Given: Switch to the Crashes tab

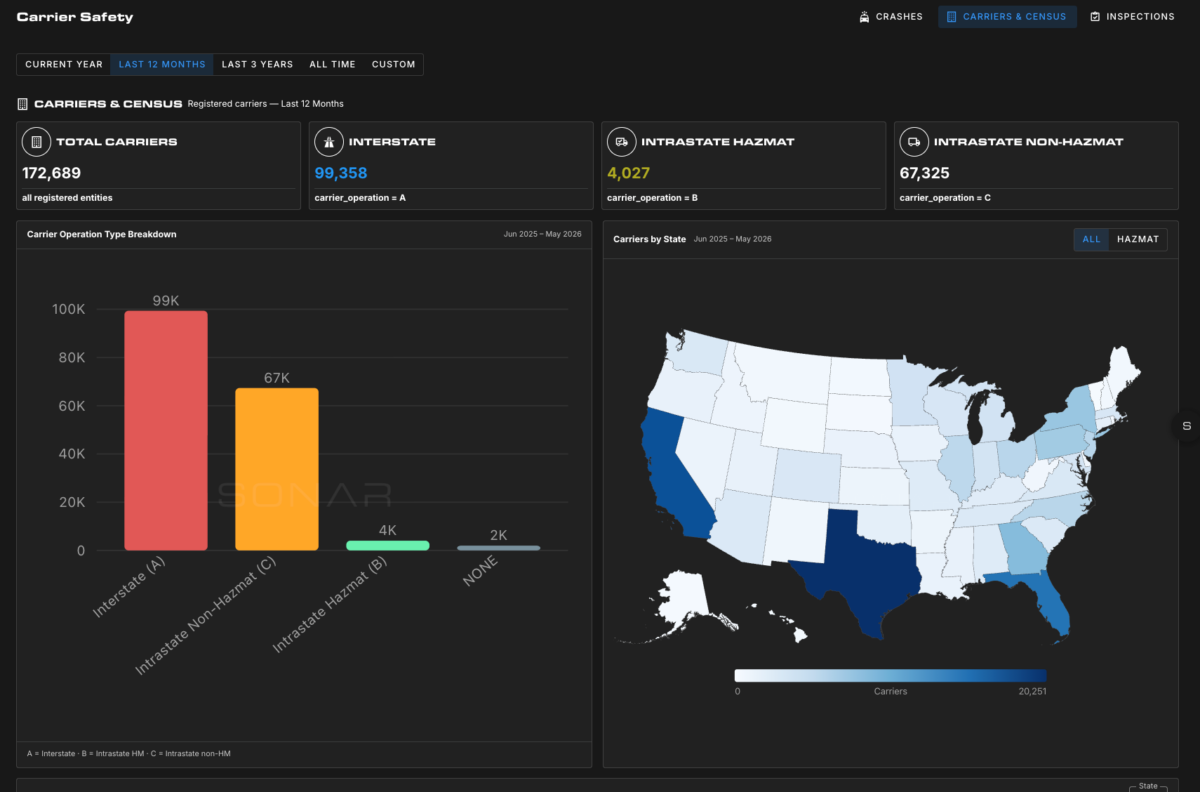Looking at the screenshot, I should pyautogui.click(x=891, y=17).
